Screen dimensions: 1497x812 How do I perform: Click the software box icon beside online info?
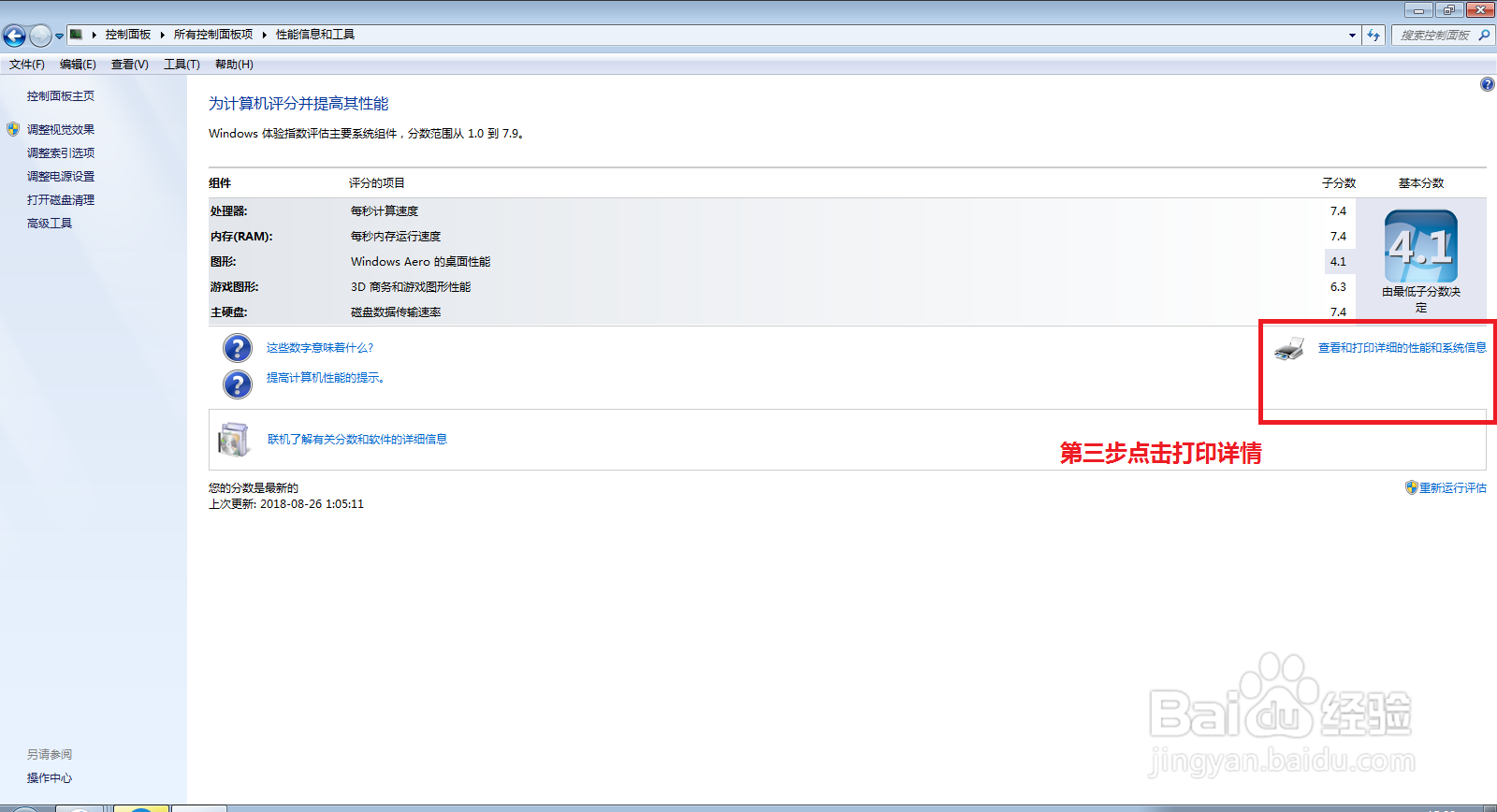click(x=234, y=440)
